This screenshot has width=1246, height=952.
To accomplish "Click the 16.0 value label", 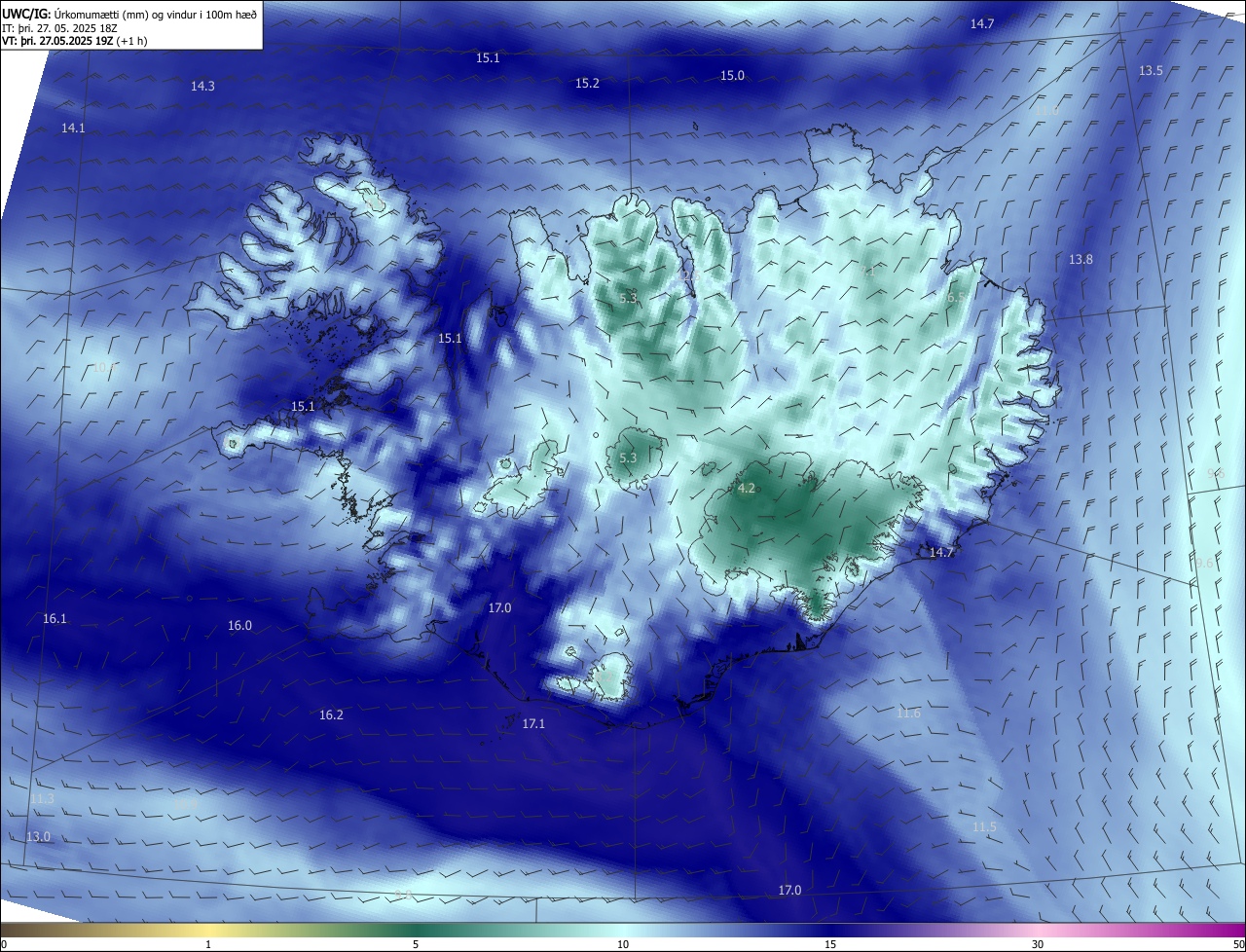I will pos(239,626).
